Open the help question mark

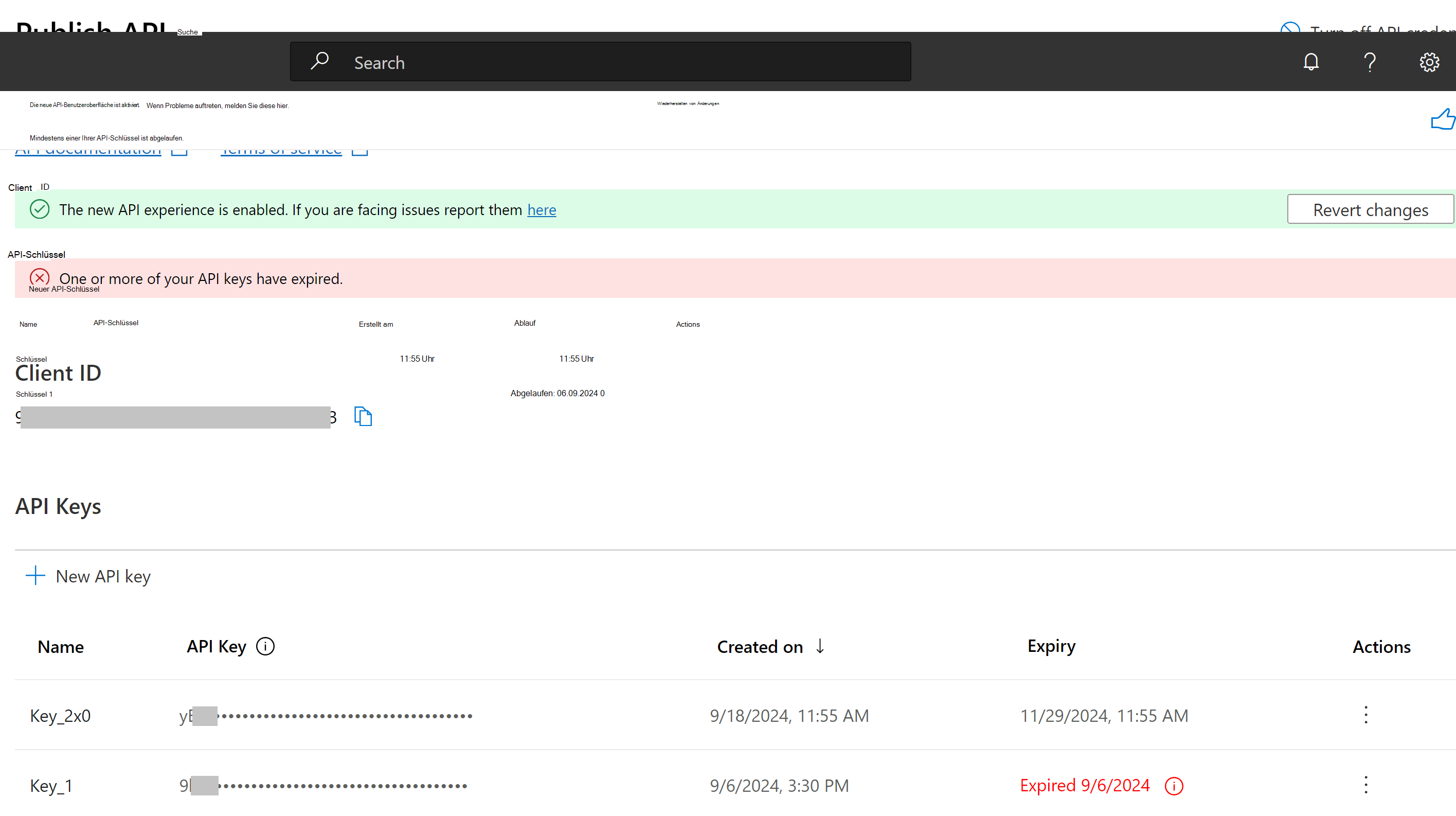coord(1370,62)
